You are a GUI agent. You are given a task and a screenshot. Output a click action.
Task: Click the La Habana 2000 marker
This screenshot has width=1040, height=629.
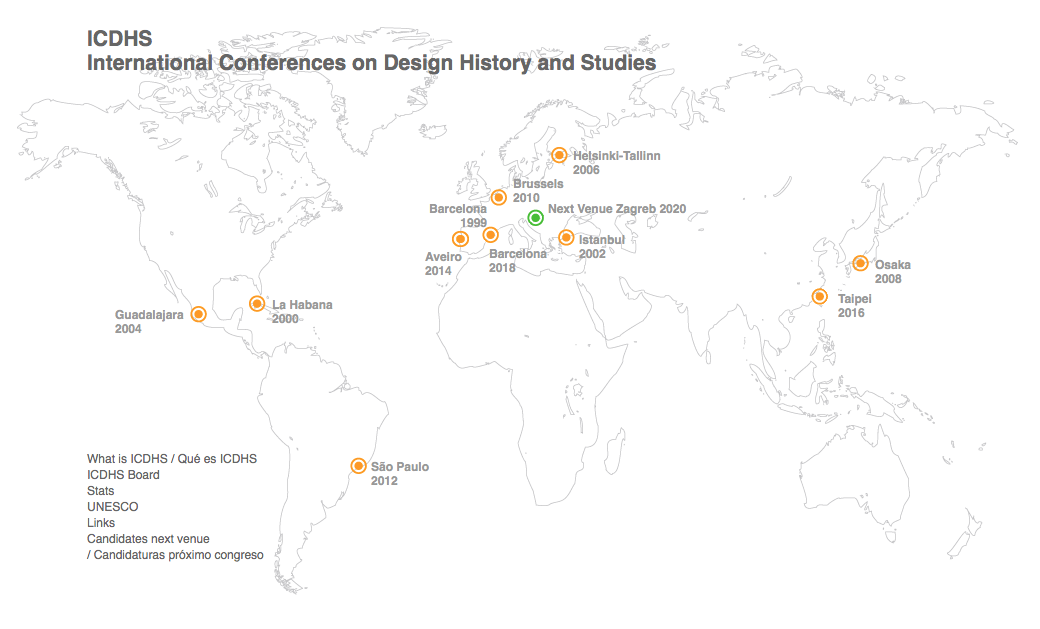256,304
